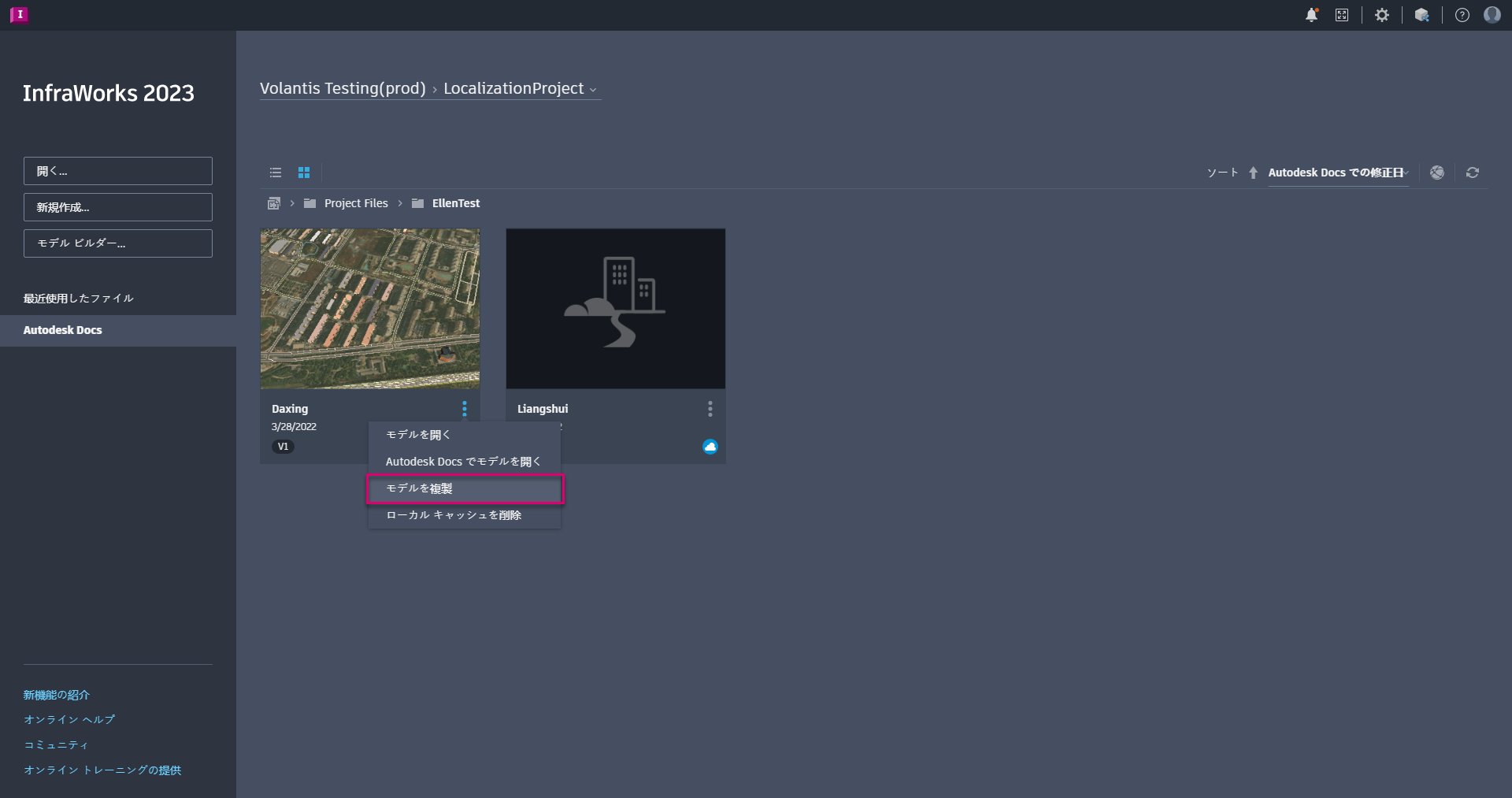This screenshot has width=1512, height=798.
Task: Open the sort-by Autodesk Docs dropdown
Action: pos(1339,173)
